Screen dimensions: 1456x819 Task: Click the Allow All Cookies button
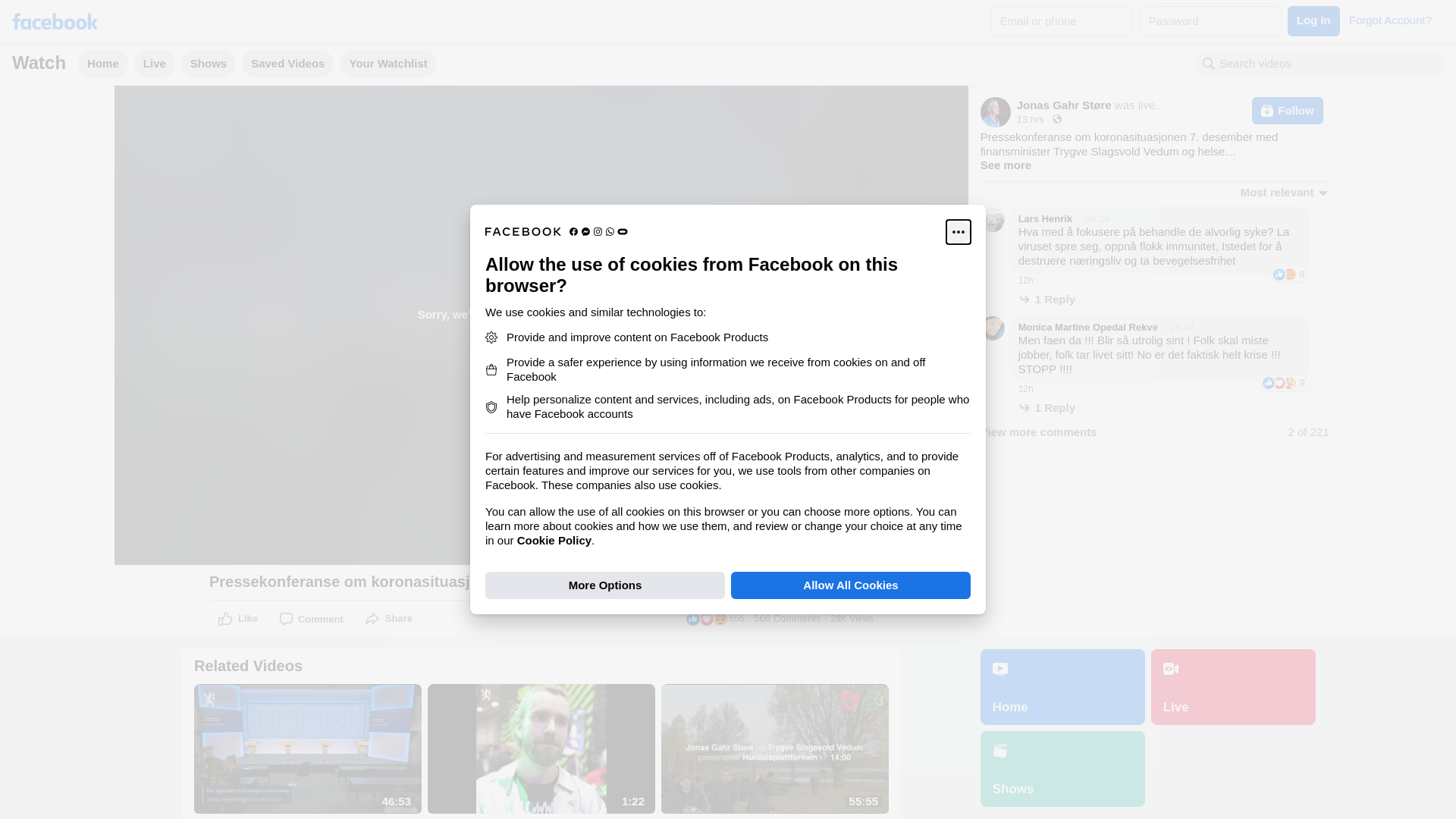[850, 585]
